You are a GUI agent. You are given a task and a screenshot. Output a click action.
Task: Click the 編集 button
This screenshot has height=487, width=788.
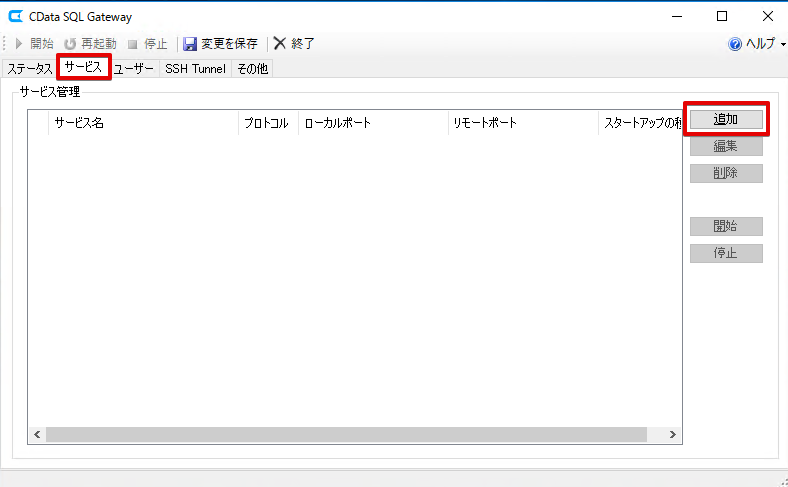point(726,146)
